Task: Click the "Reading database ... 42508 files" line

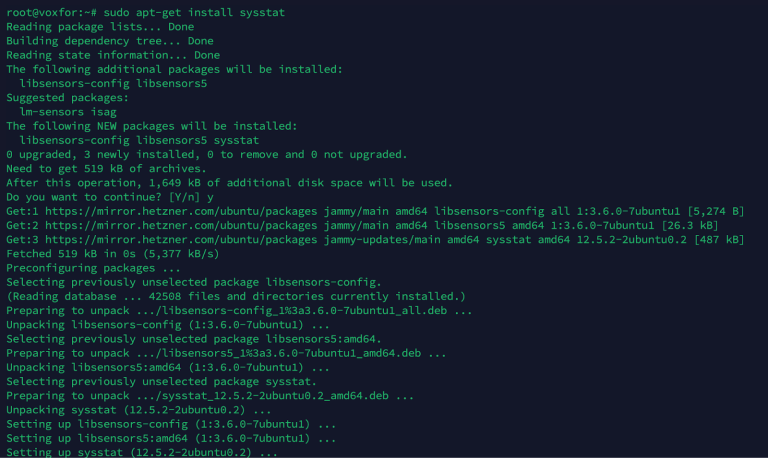Action: (x=236, y=296)
